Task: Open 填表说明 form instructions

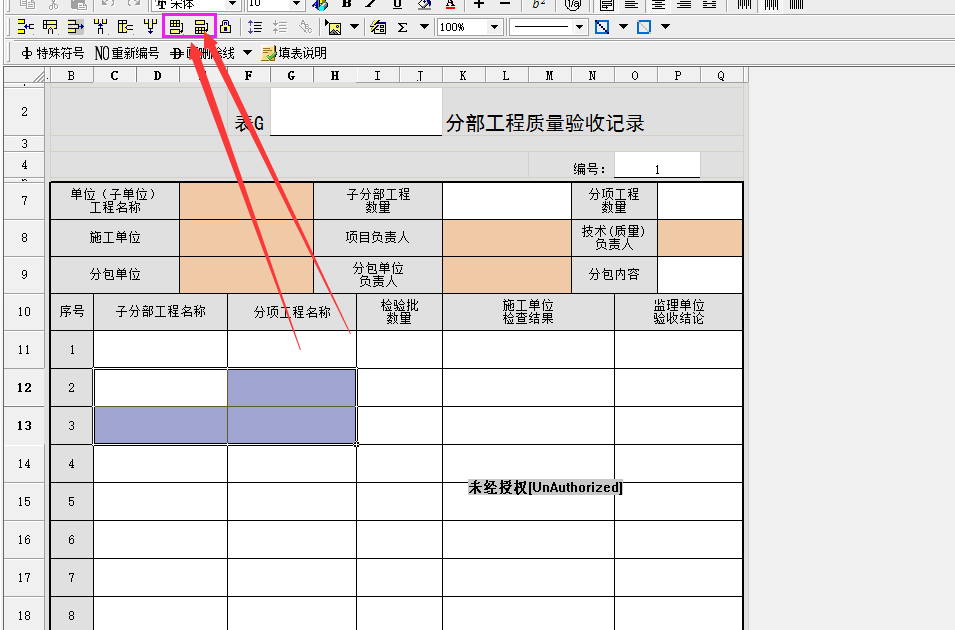Action: point(294,53)
